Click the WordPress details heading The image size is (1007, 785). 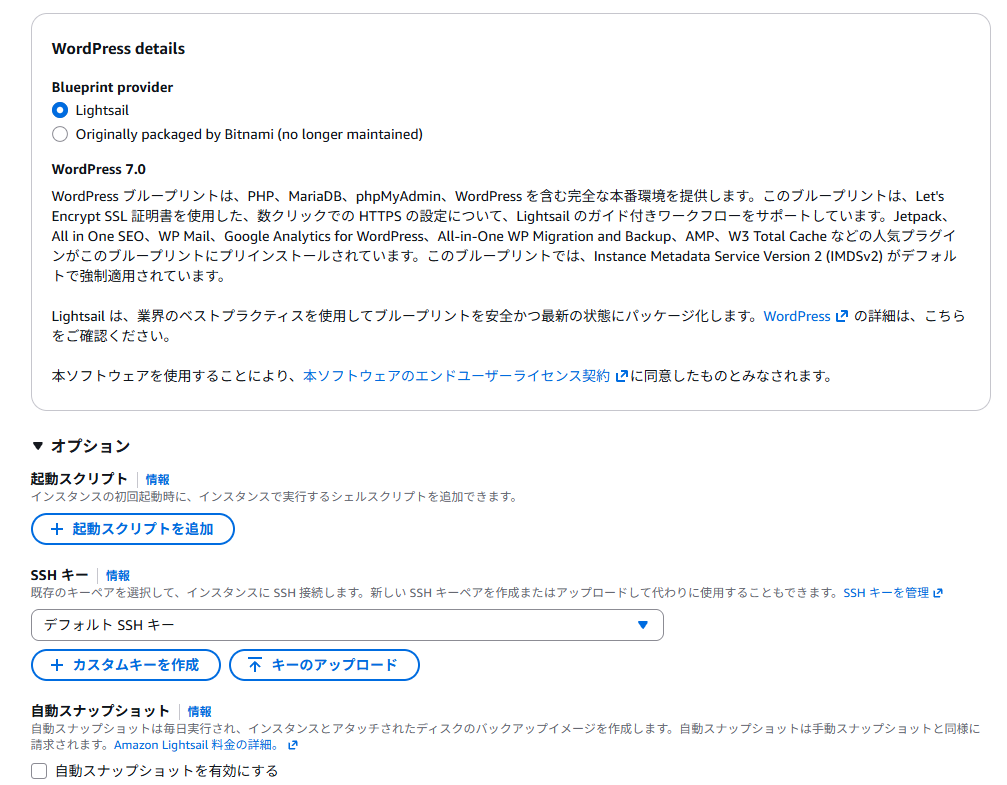[x=118, y=49]
